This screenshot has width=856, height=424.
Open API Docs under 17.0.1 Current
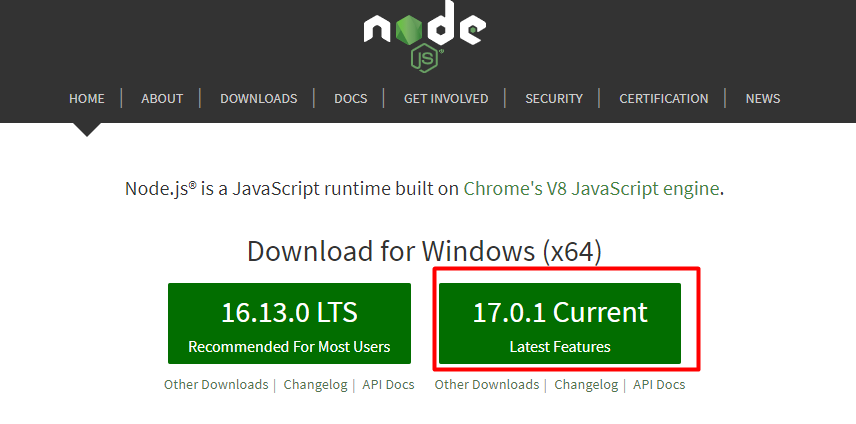[659, 385]
